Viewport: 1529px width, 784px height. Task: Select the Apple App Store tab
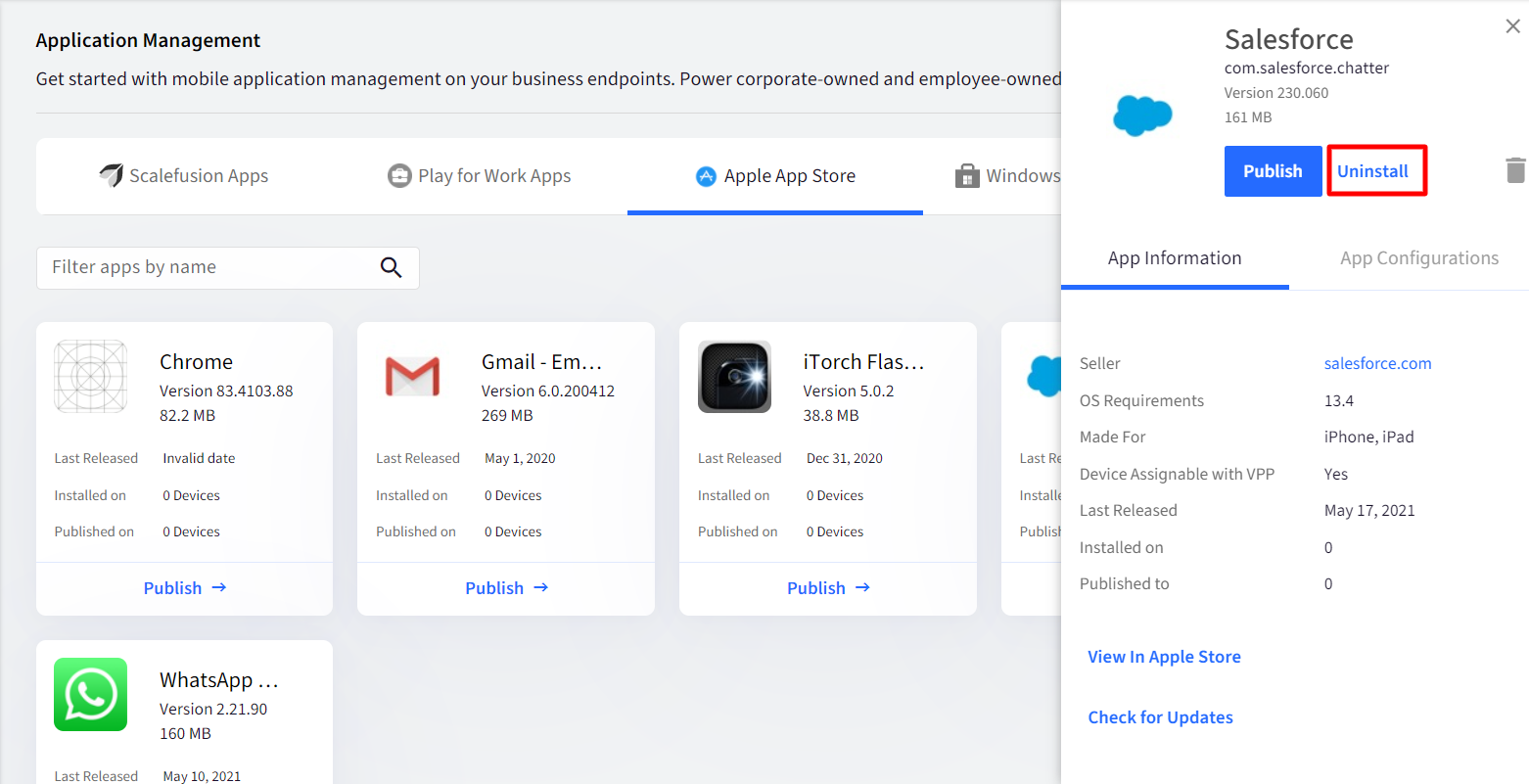775,176
